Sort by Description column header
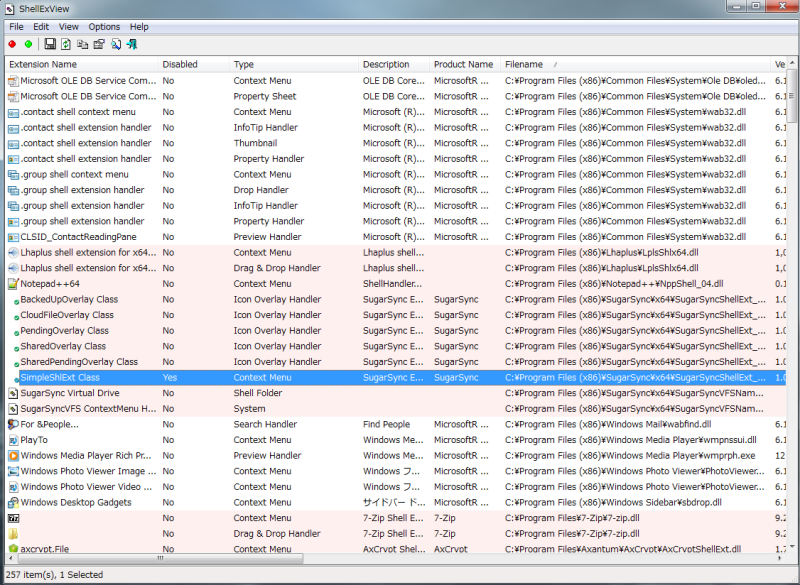 click(394, 64)
